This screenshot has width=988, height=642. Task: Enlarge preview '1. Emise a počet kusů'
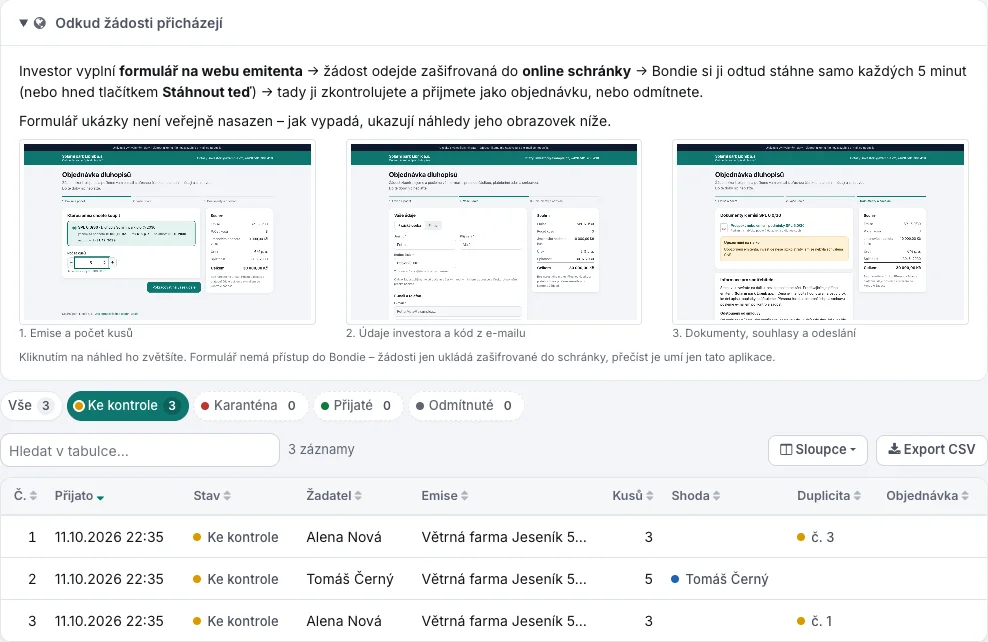(168, 232)
